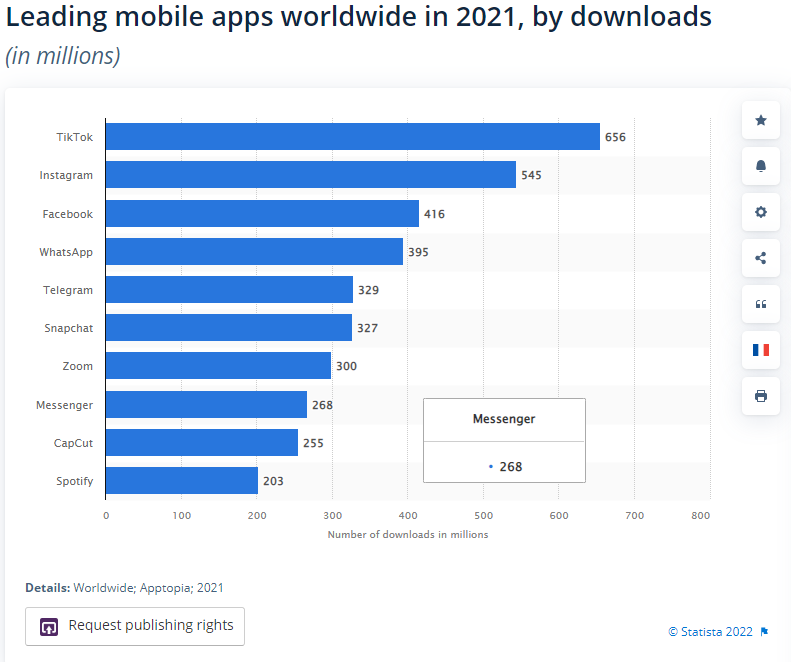This screenshot has height=662, width=791.
Task: Click the Messenger axis label
Action: coord(65,405)
